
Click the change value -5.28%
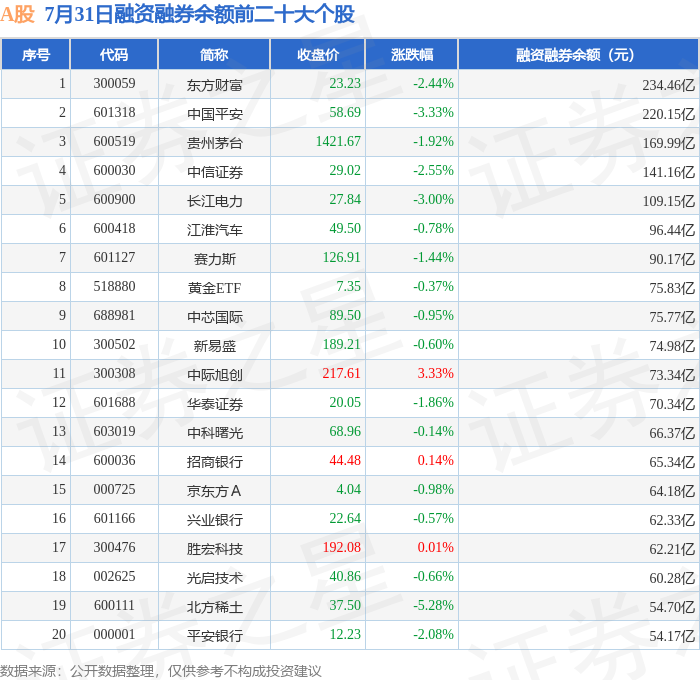click(x=433, y=606)
